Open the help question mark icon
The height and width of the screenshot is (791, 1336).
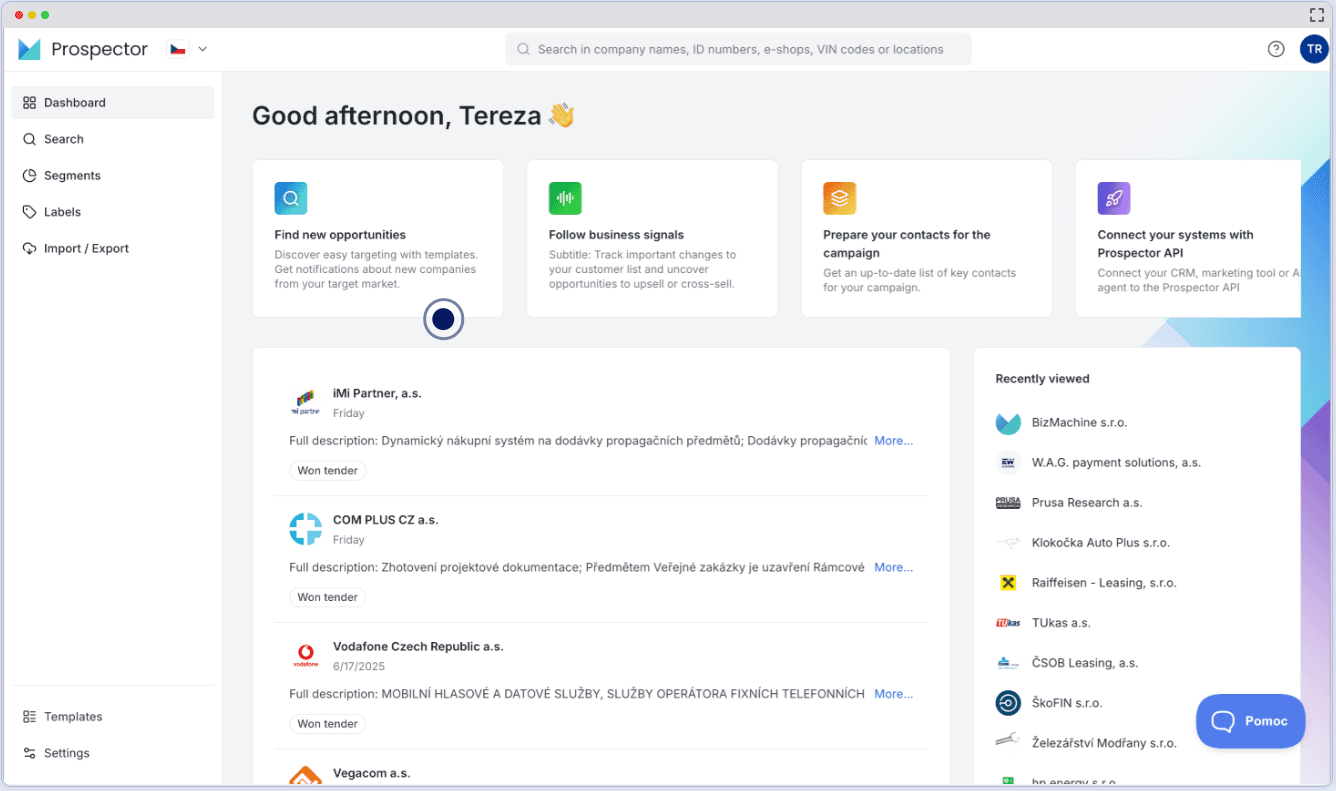click(x=1276, y=49)
